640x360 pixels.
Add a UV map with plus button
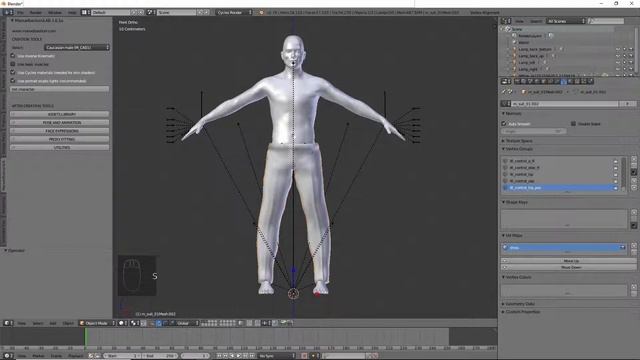(x=634, y=246)
